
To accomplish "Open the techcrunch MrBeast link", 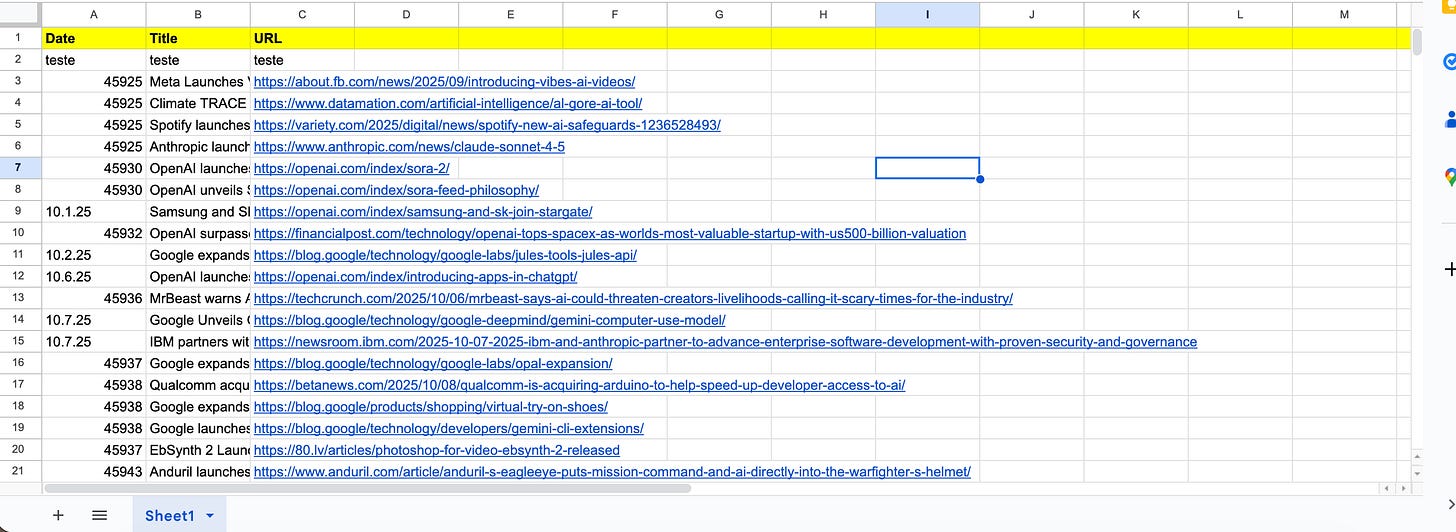I will coord(633,298).
